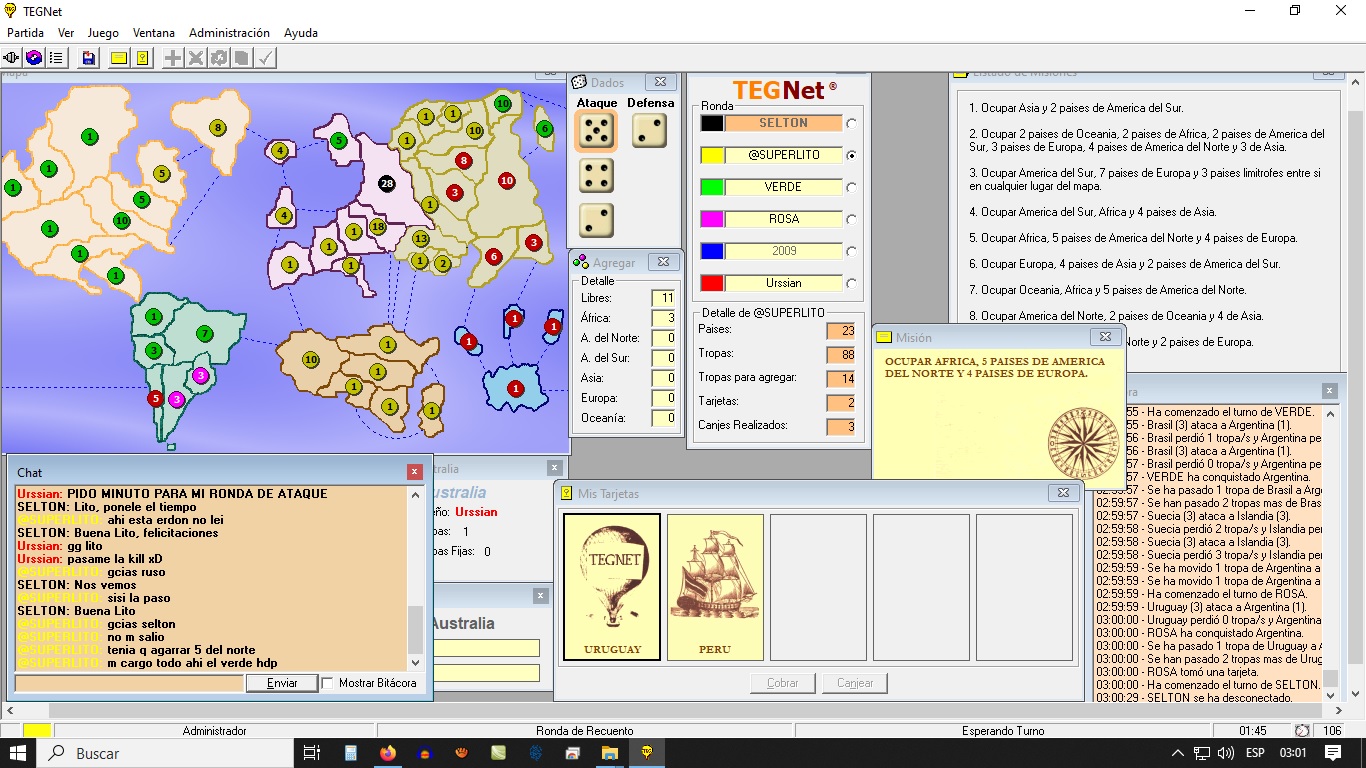The image size is (1366, 768).
Task: Select the VERDE player radio button
Action: pos(851,187)
